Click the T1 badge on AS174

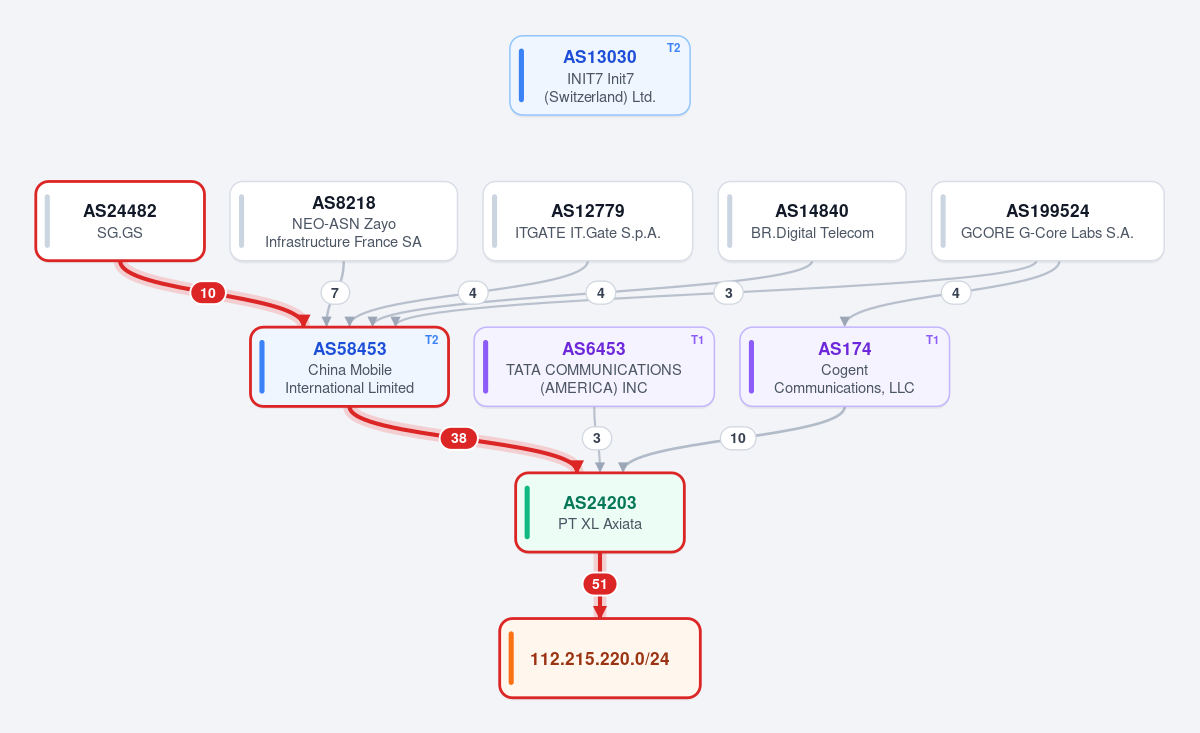932,340
